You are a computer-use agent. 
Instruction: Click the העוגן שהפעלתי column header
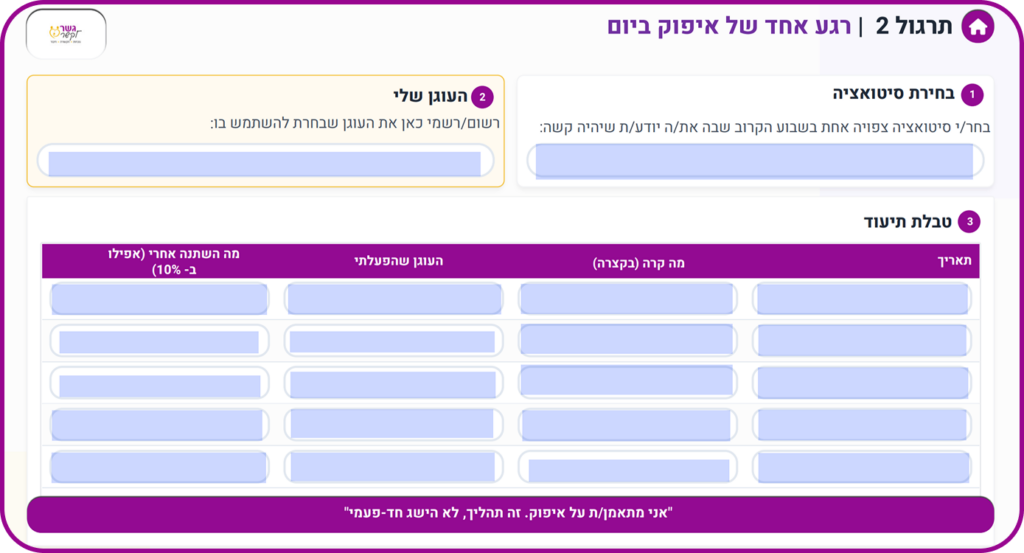398,261
